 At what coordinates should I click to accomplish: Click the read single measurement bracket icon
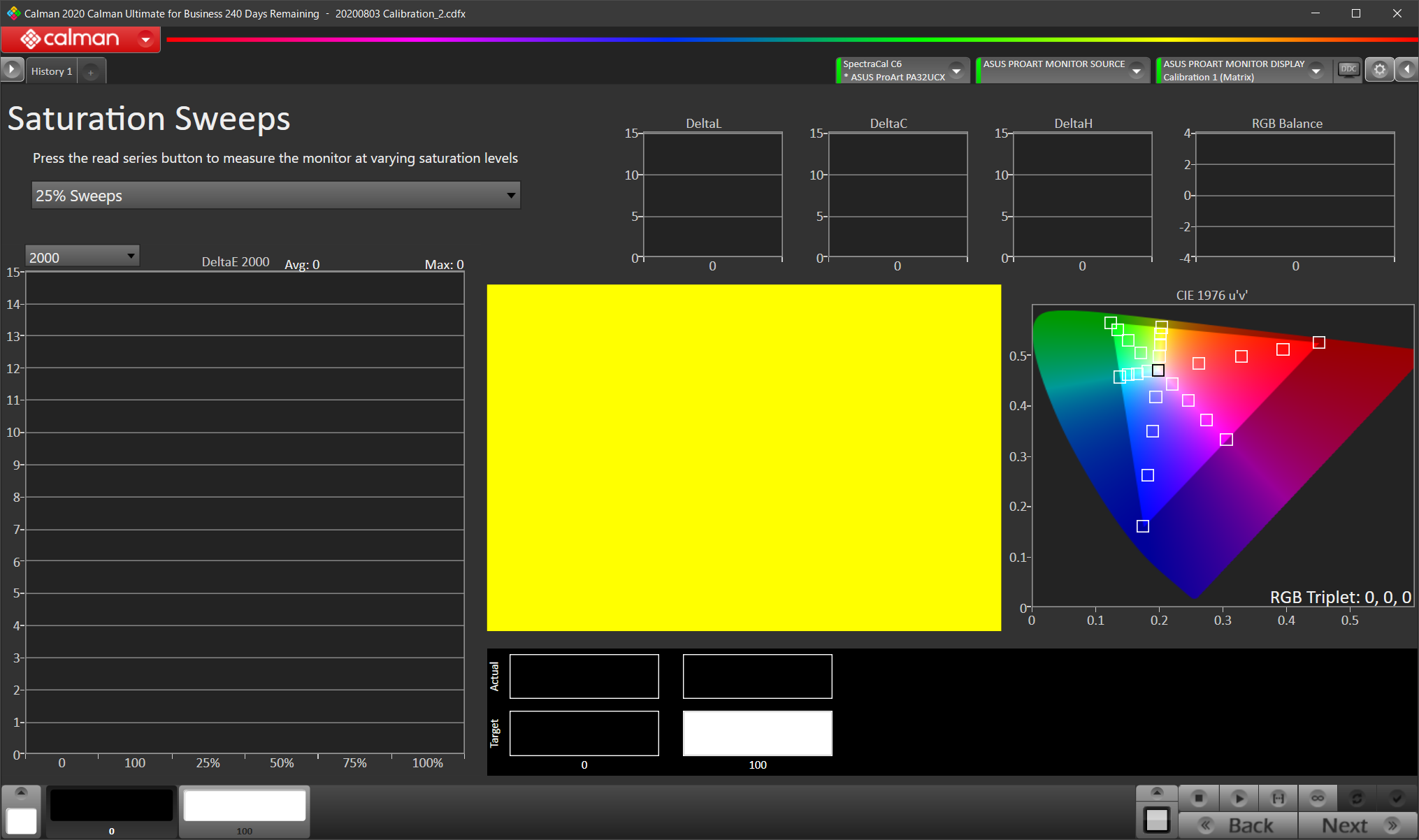coord(1278,797)
